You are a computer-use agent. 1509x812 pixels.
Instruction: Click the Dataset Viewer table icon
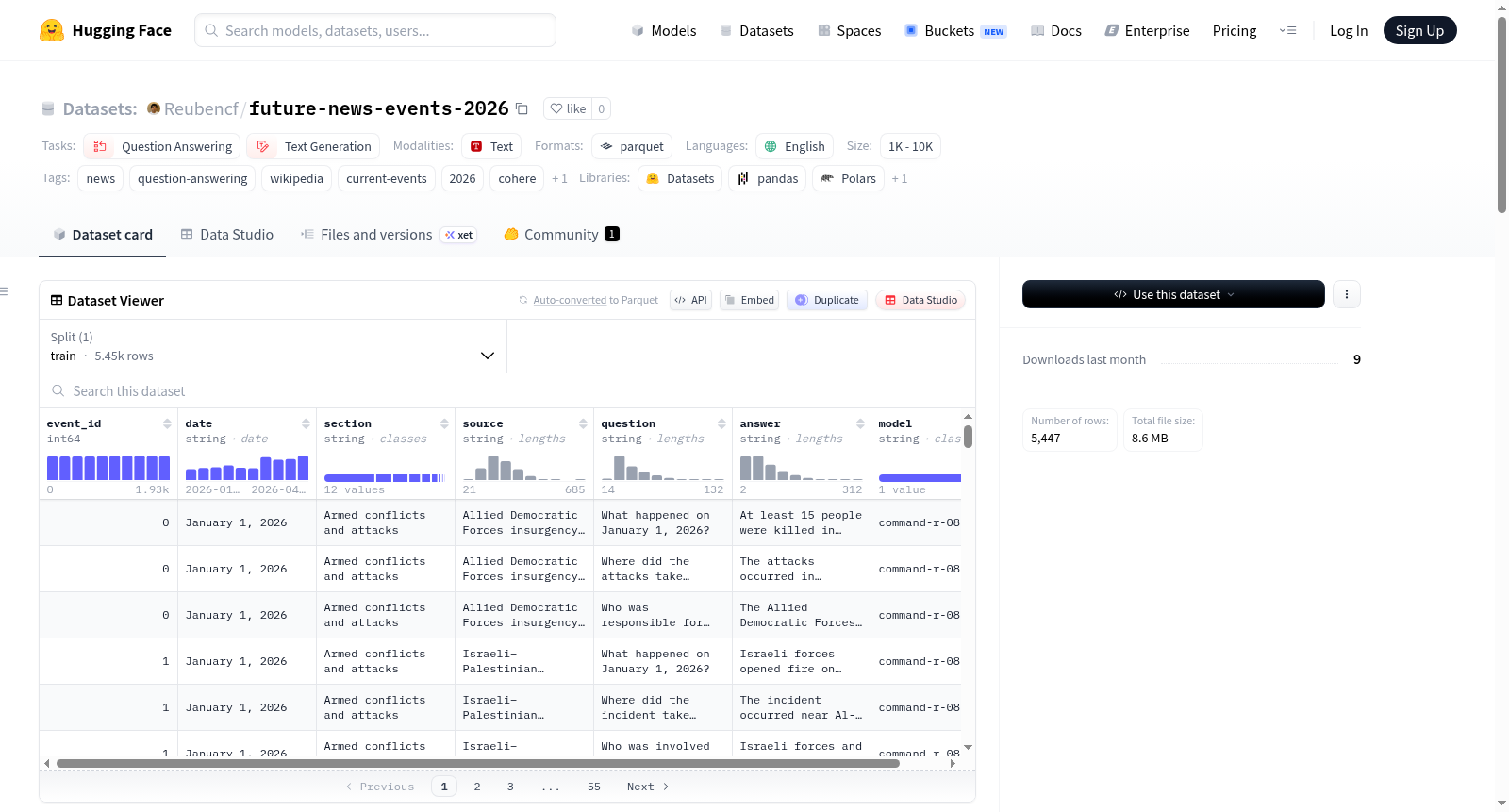[x=57, y=300]
